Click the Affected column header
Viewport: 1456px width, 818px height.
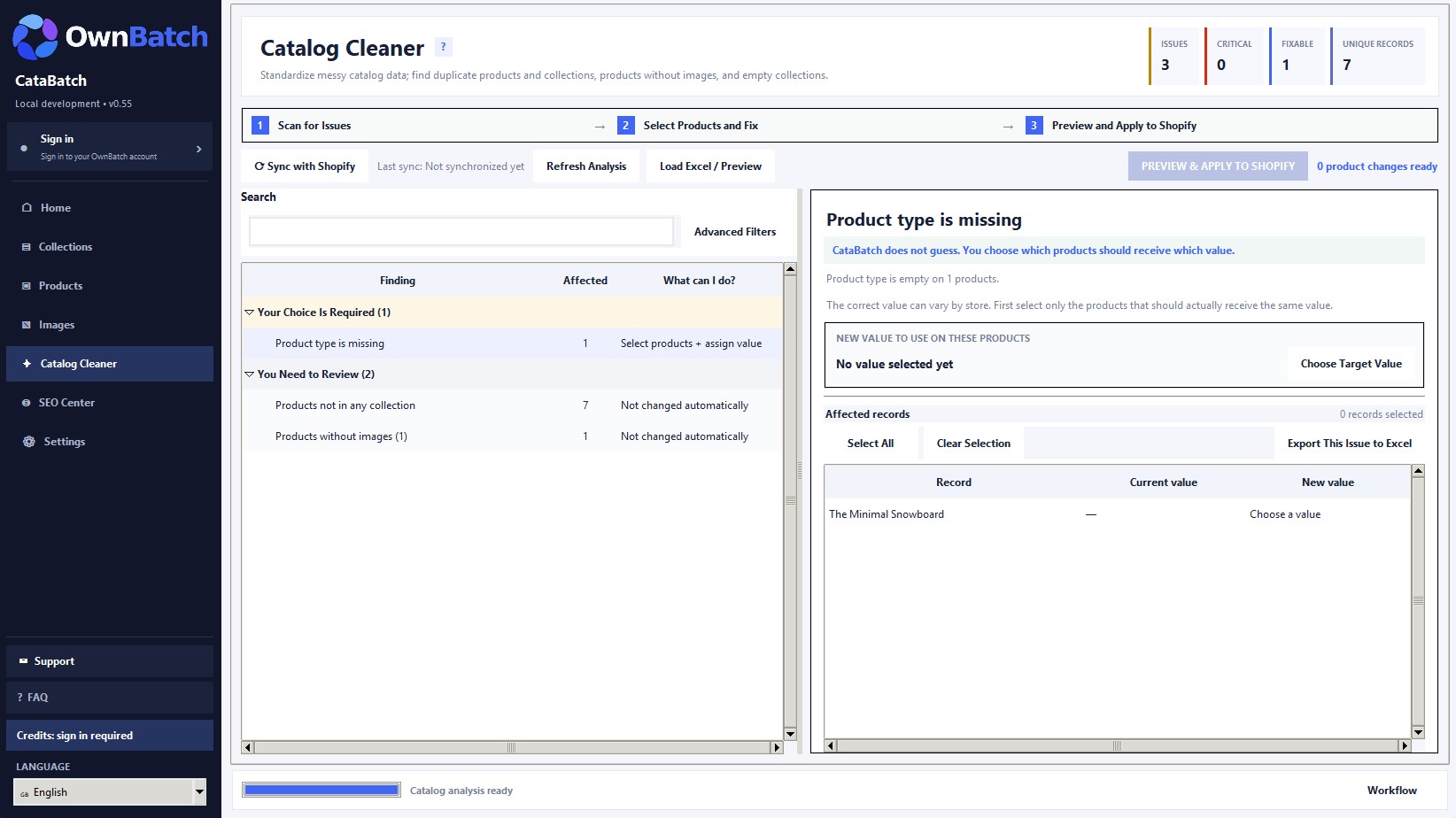(x=585, y=281)
